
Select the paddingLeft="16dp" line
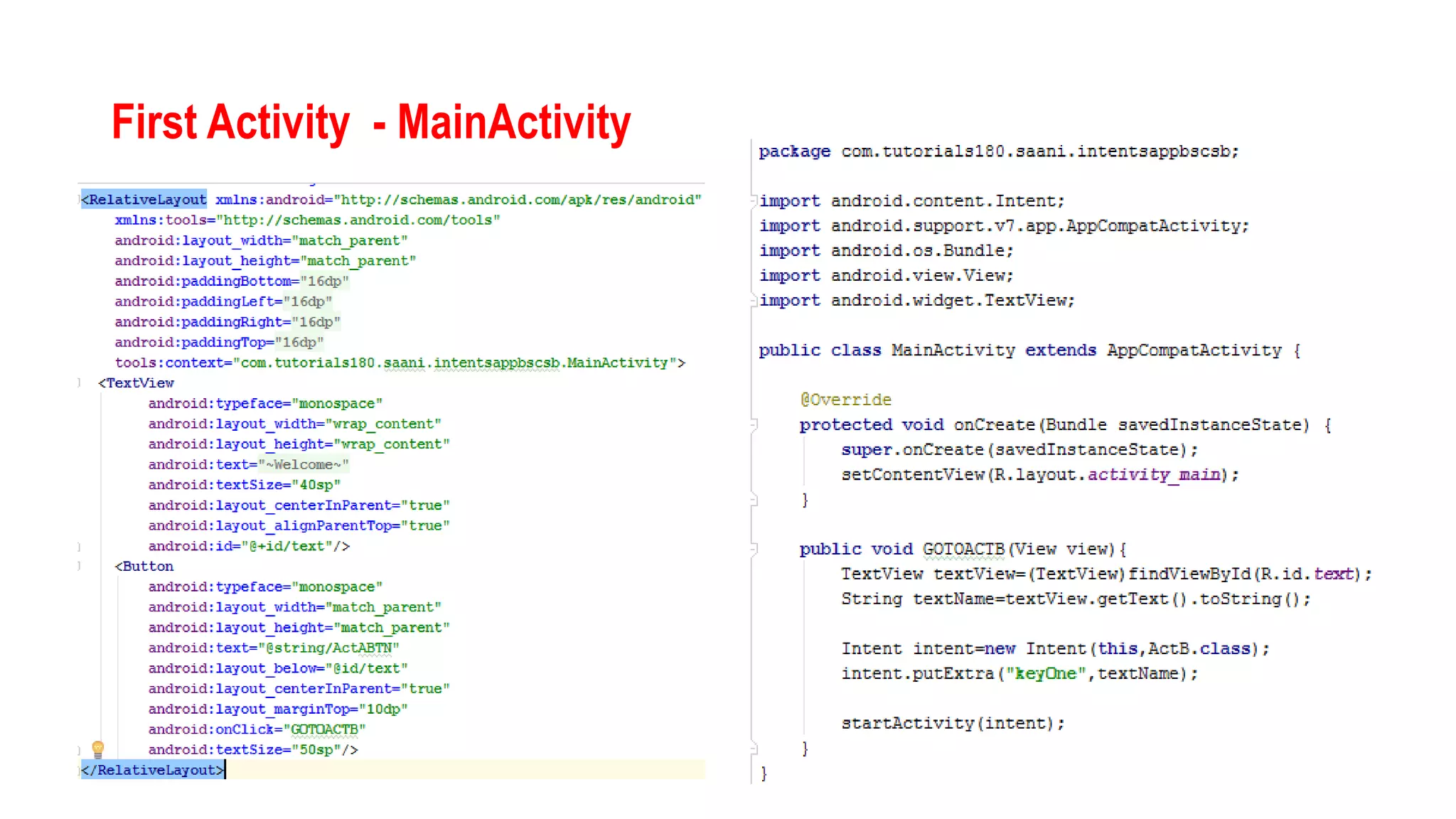pyautogui.click(x=223, y=301)
